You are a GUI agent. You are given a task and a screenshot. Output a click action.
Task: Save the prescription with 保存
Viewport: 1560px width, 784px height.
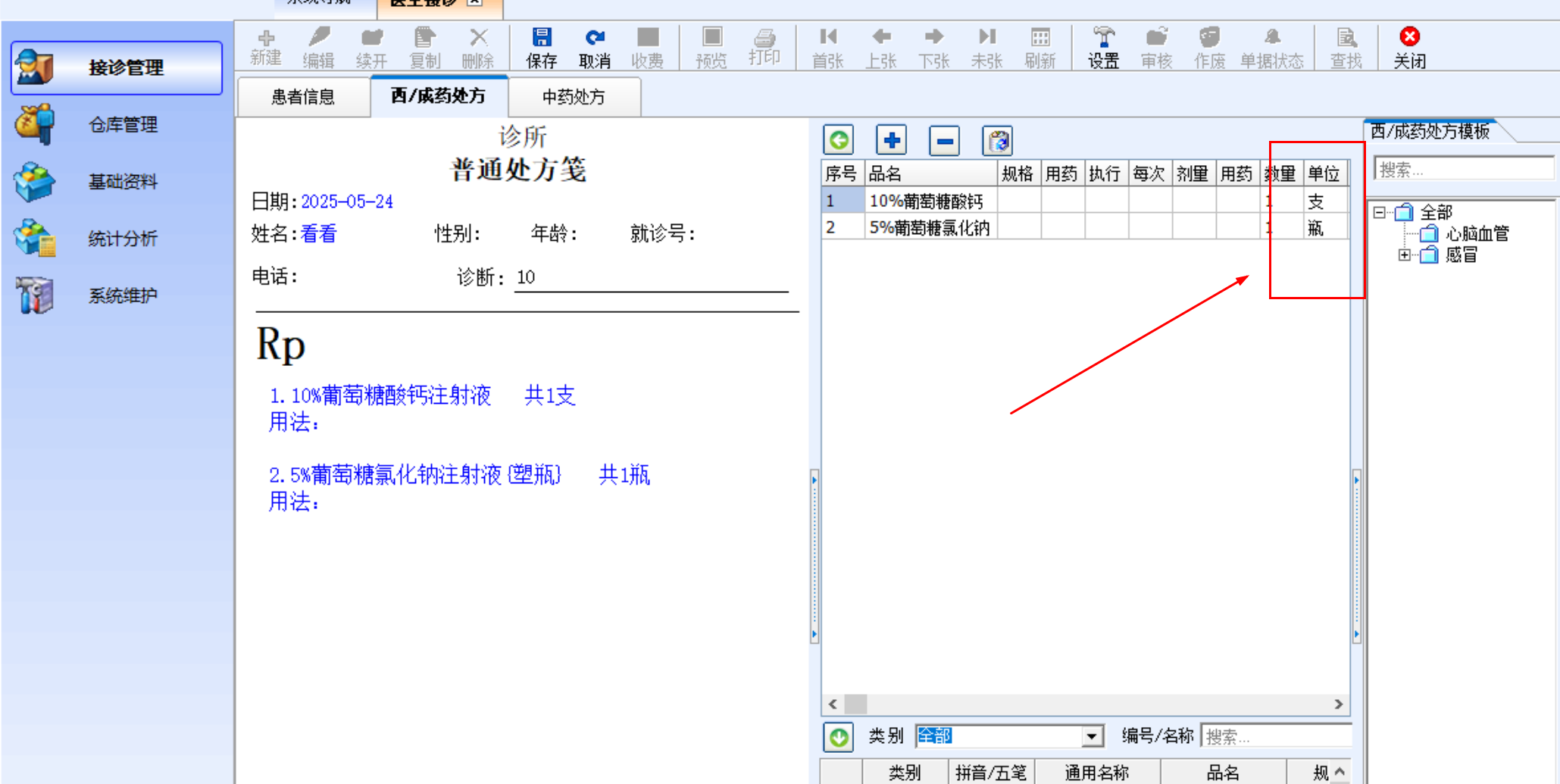pos(542,48)
